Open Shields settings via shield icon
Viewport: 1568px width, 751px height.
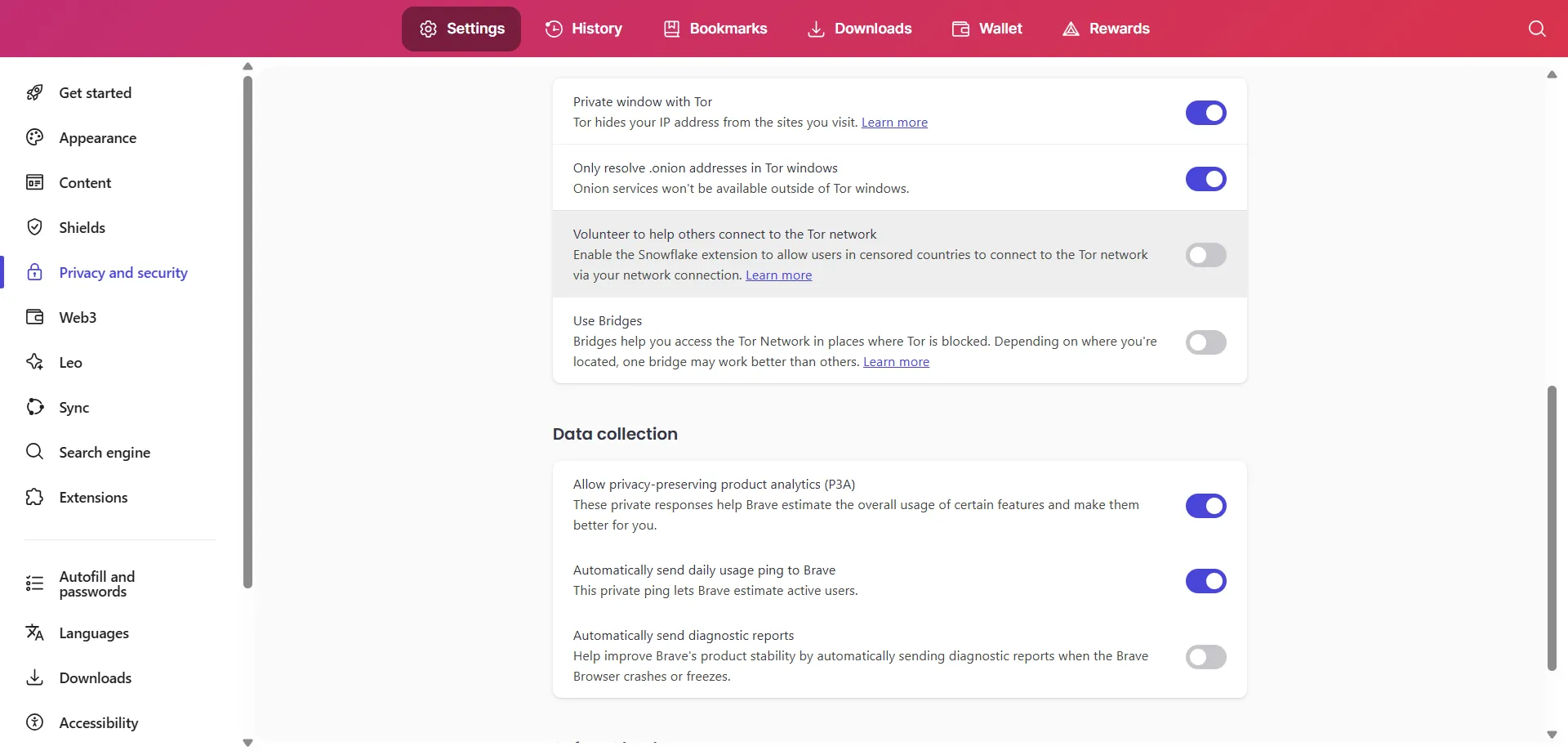34,227
